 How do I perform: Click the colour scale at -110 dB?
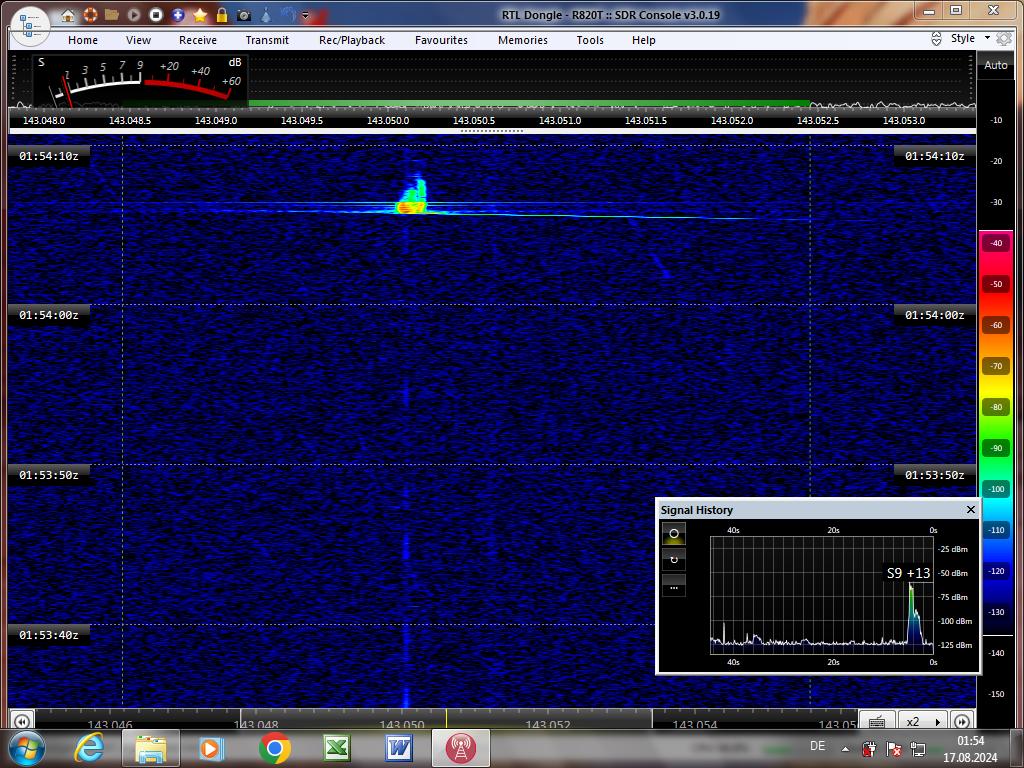click(x=996, y=530)
